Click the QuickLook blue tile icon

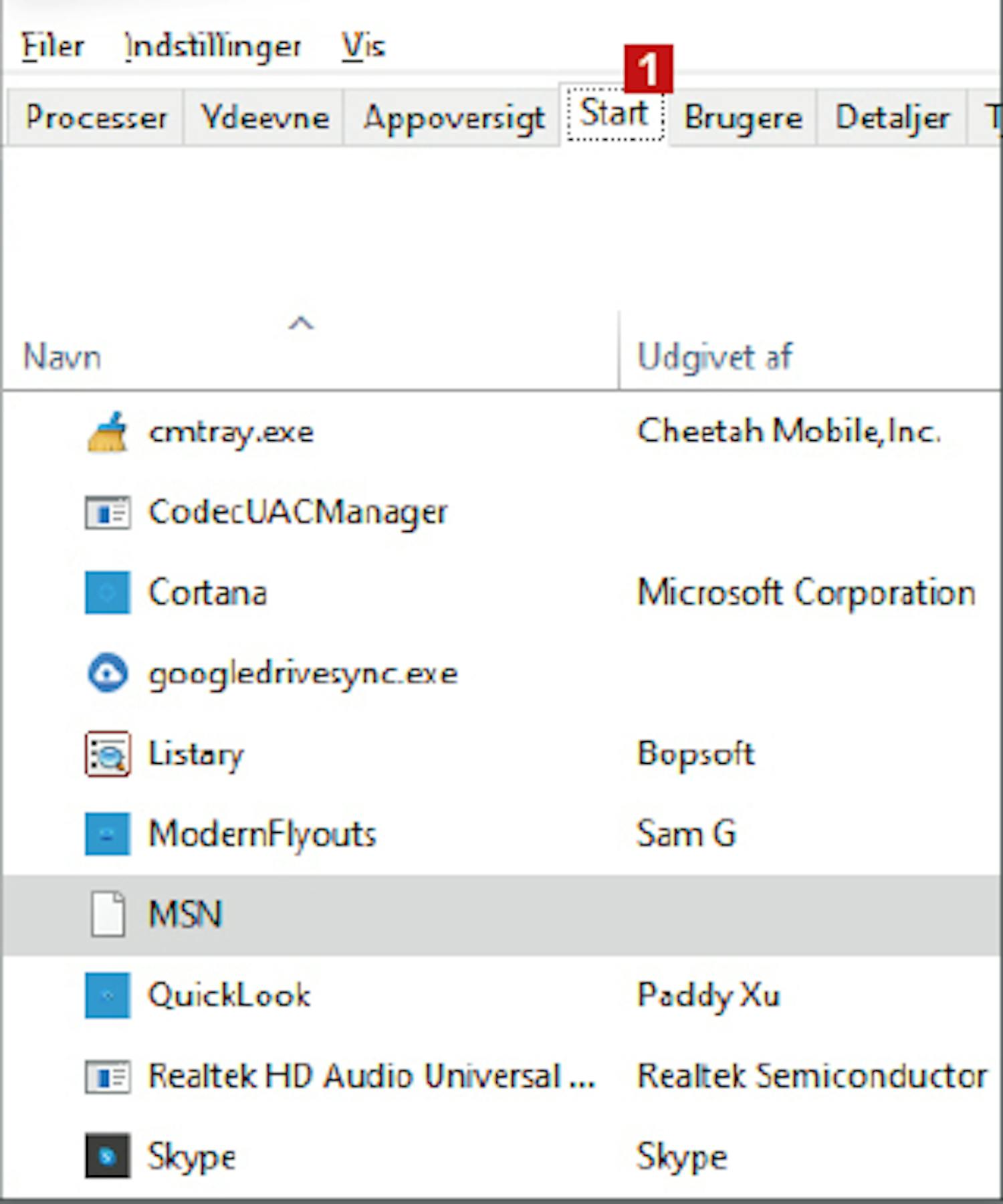click(x=107, y=995)
